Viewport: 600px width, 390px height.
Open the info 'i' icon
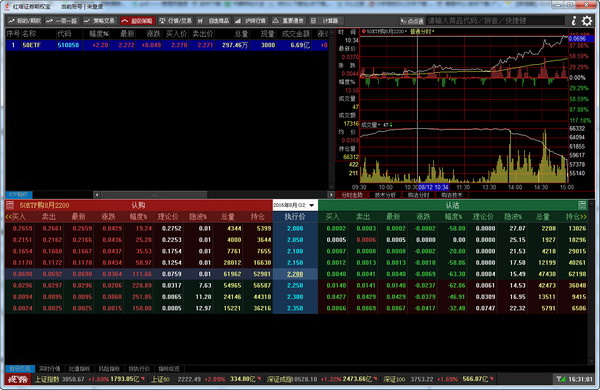[574, 21]
